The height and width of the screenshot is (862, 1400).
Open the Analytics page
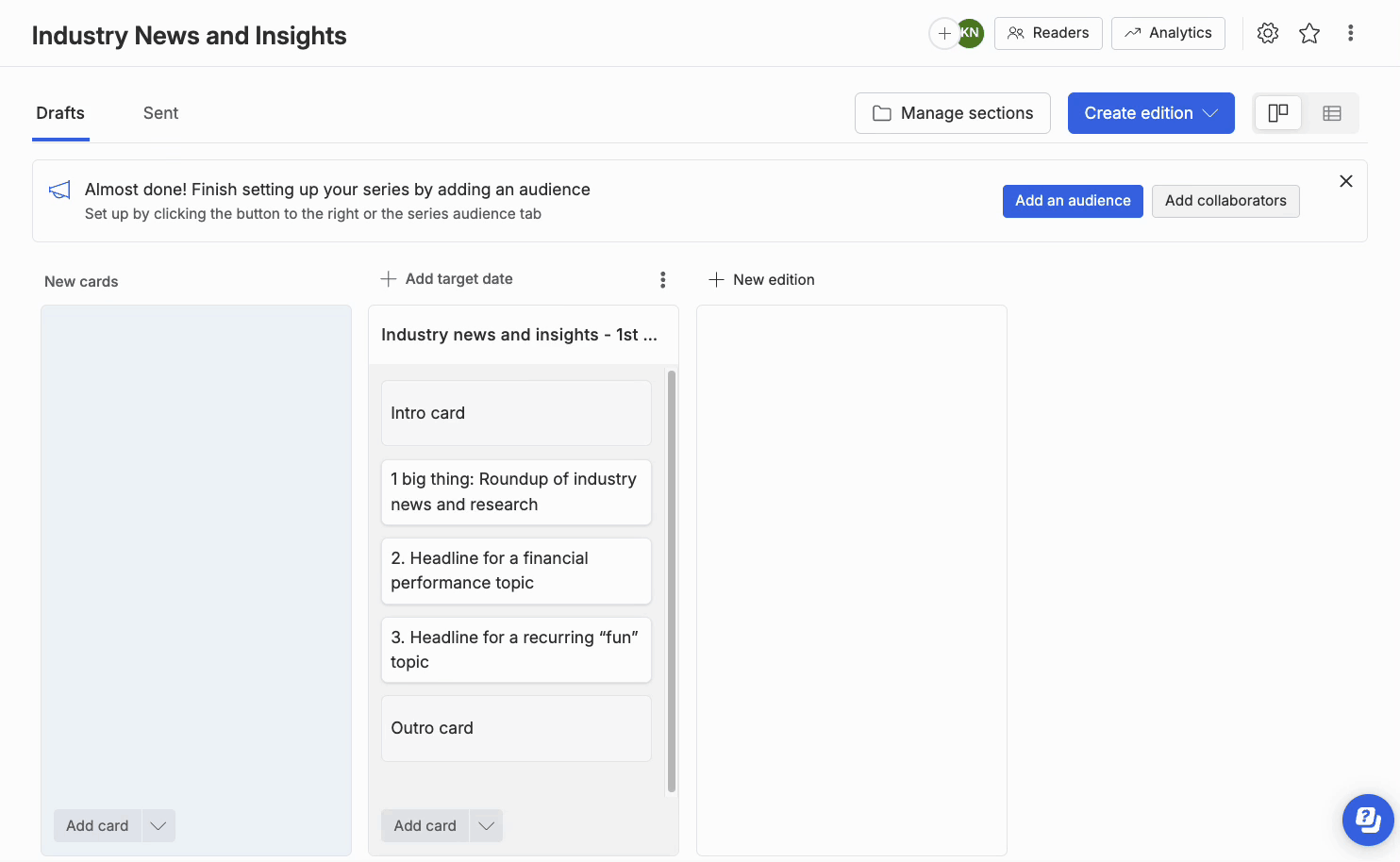1168,33
